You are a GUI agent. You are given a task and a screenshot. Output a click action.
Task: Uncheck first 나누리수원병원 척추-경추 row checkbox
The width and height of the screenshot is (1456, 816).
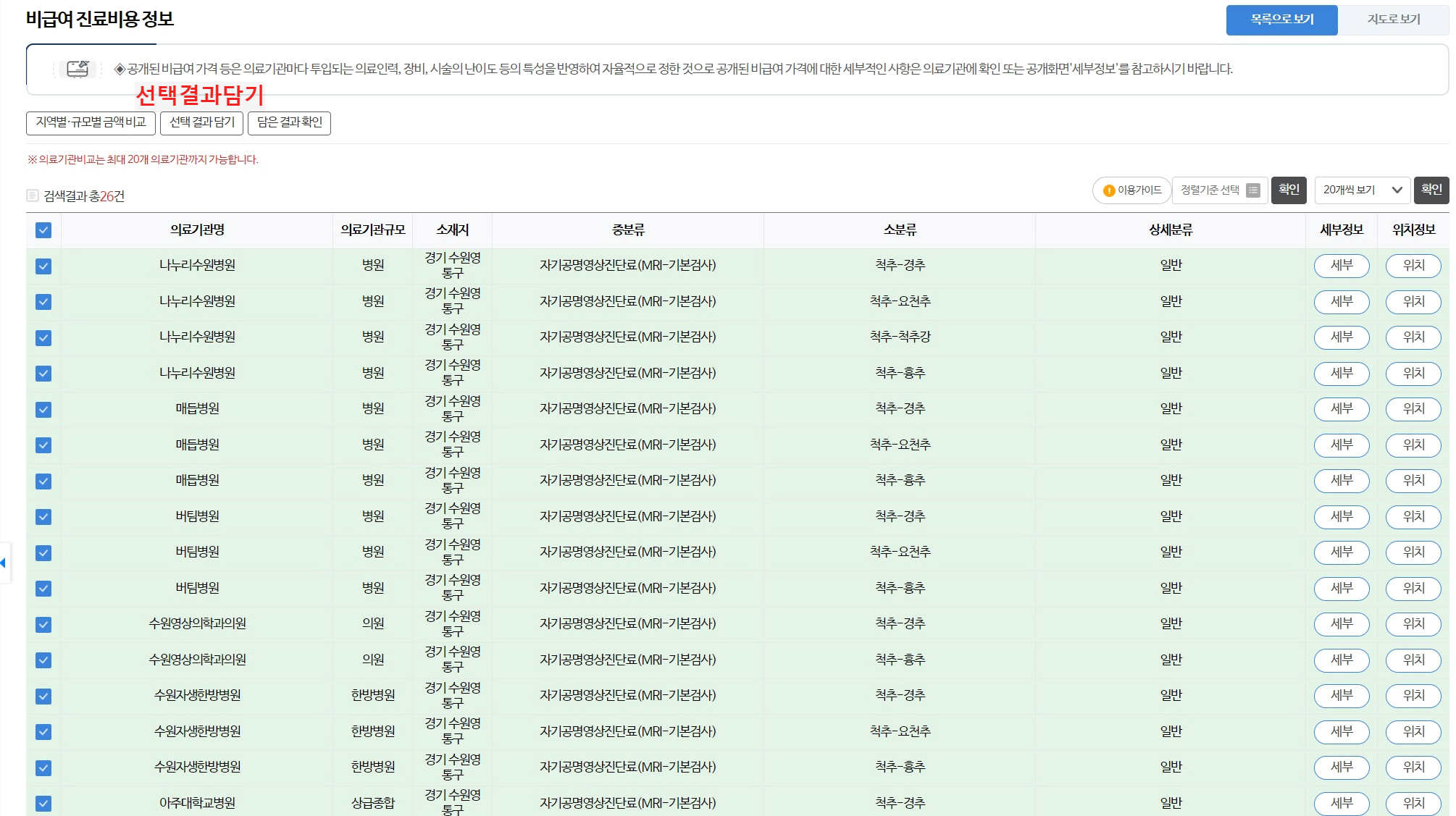click(x=43, y=266)
